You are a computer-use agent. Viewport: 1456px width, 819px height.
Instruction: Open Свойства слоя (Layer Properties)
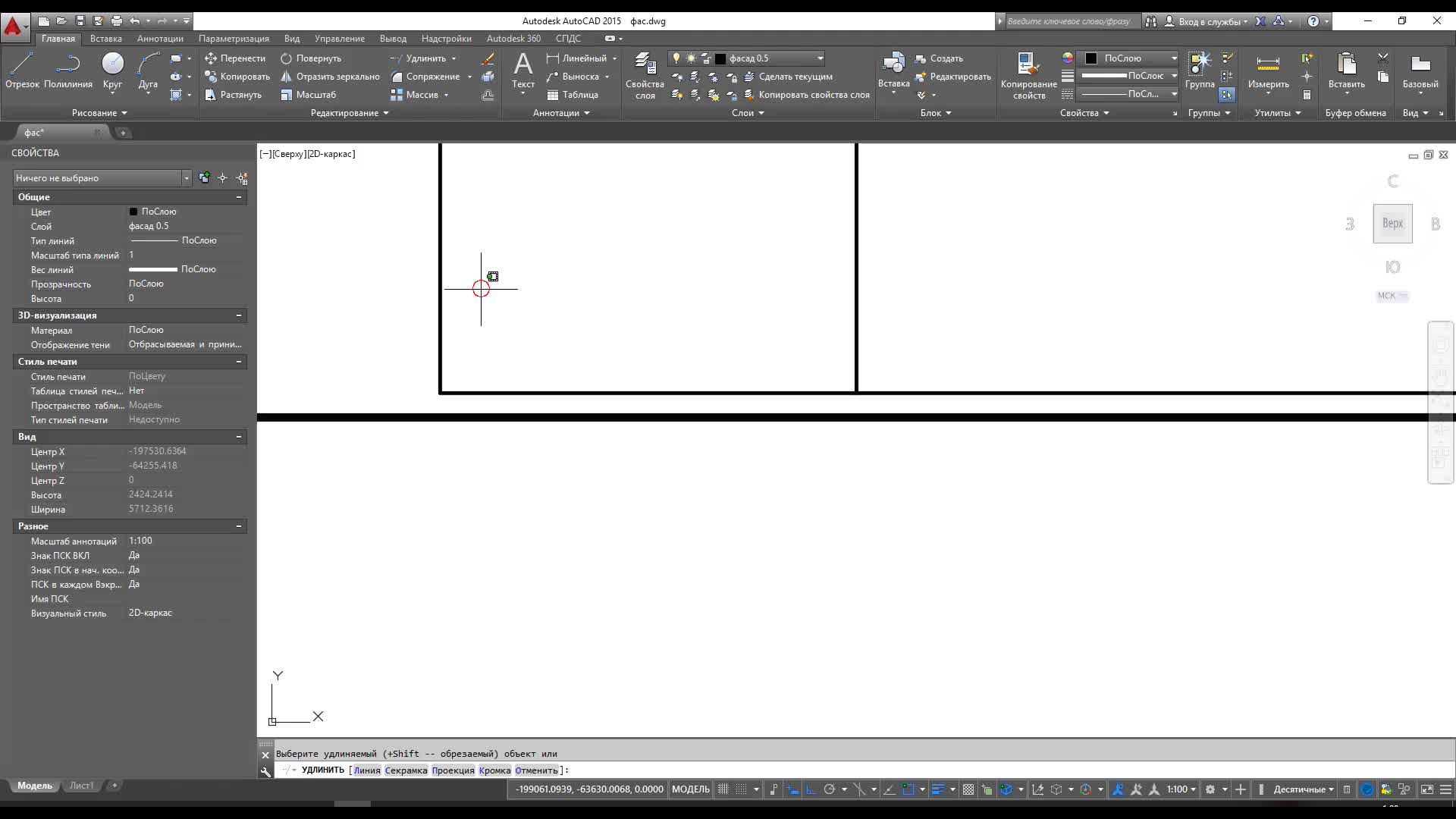tap(645, 75)
